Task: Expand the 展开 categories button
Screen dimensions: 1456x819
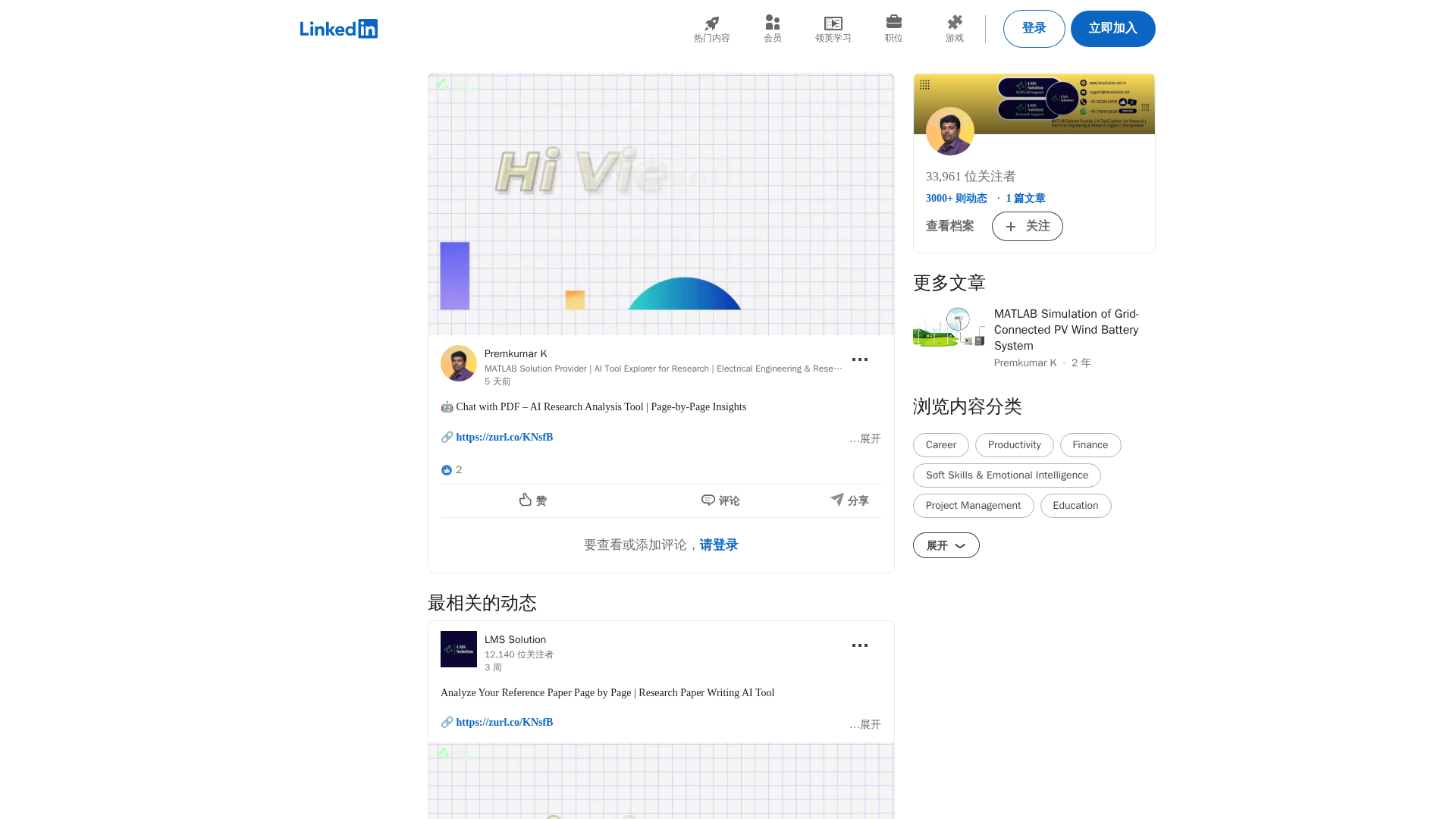Action: coord(946,545)
